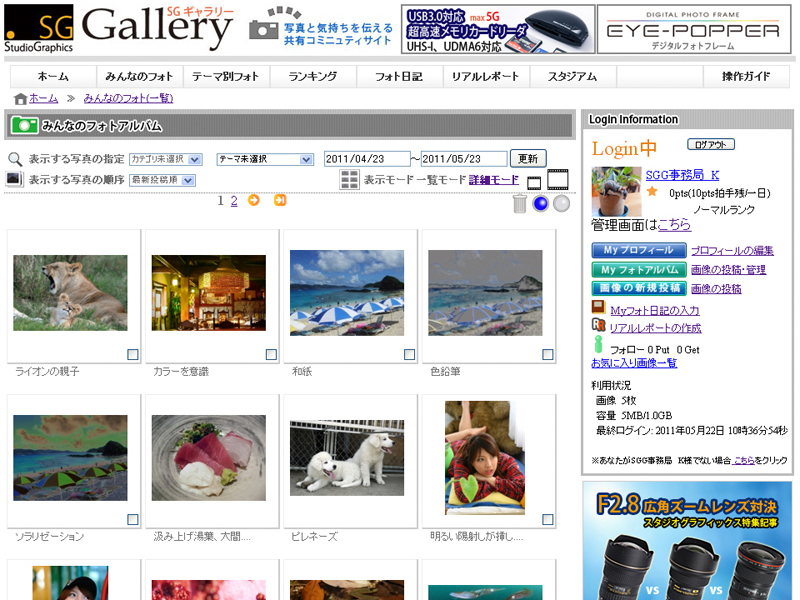Click the trash icon above the photo grid

(518, 204)
